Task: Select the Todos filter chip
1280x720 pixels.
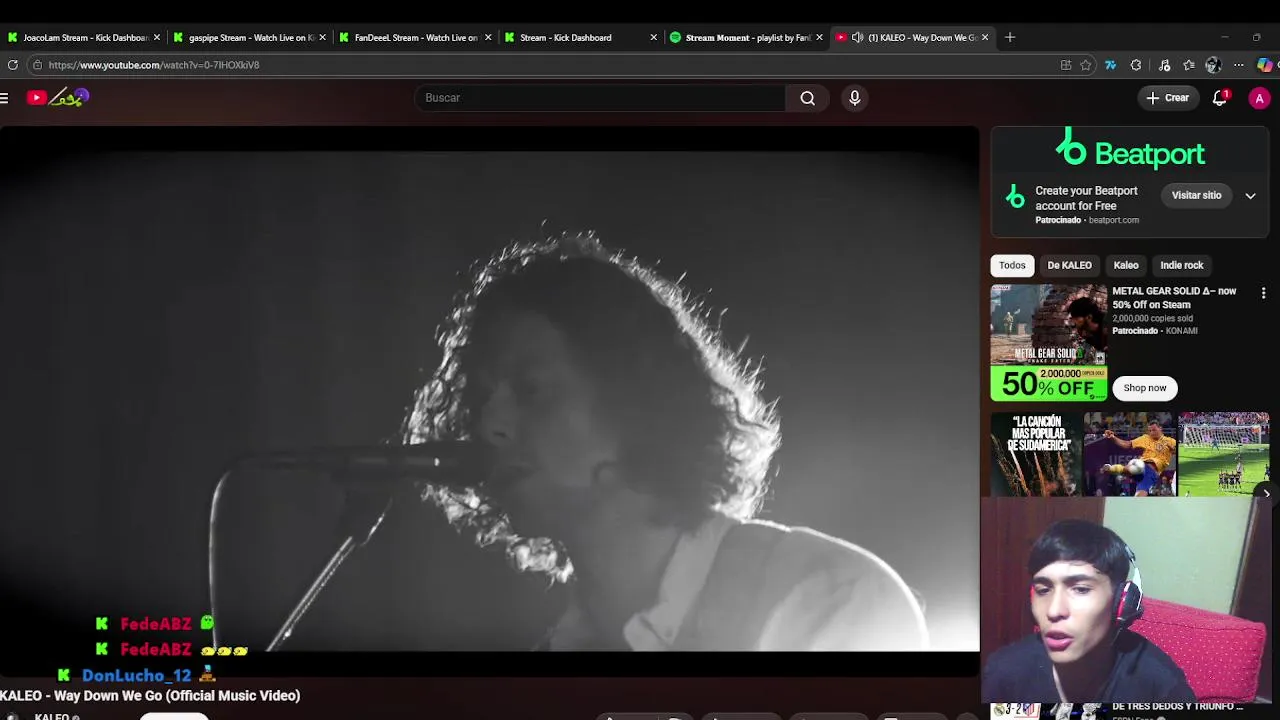Action: pyautogui.click(x=1012, y=265)
